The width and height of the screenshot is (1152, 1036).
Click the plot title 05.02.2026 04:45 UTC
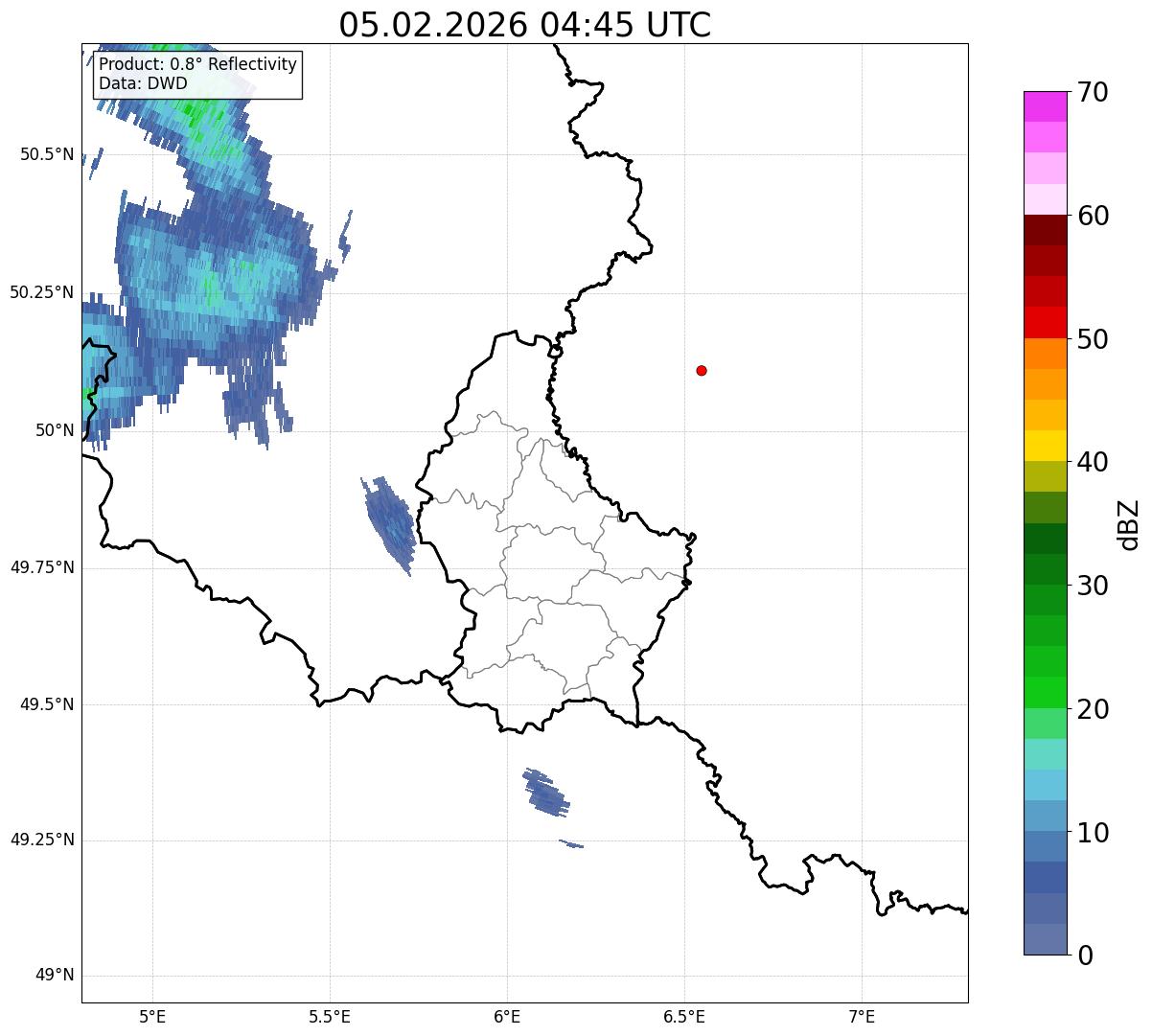pyautogui.click(x=525, y=24)
